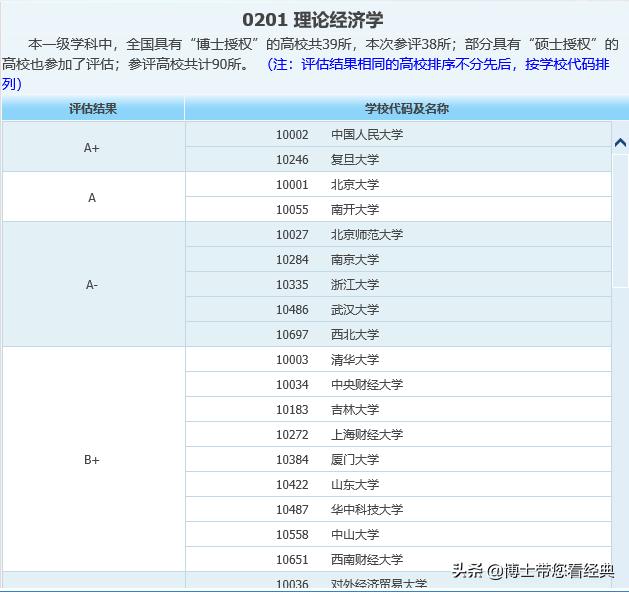Click the row 10027 北京师范大学
The image size is (629, 593).
click(398, 234)
